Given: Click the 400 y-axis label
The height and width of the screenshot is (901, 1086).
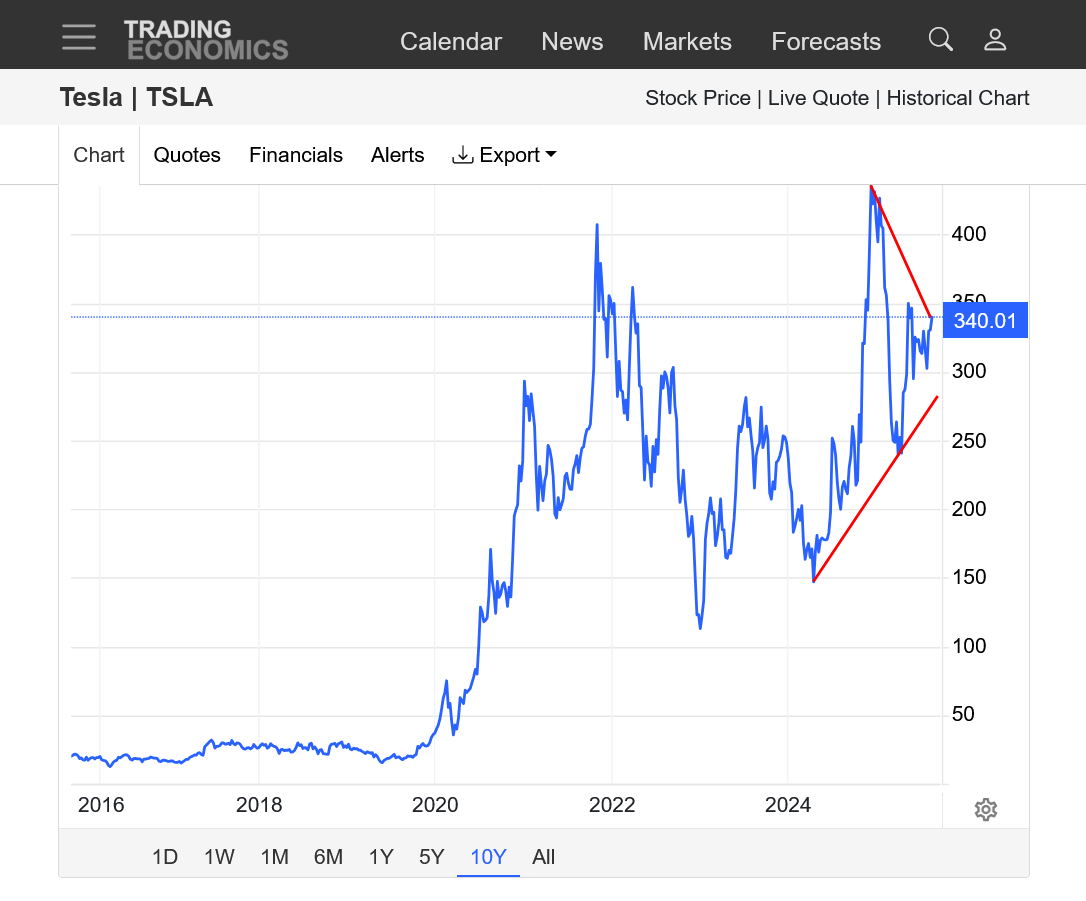Looking at the screenshot, I should point(969,234).
